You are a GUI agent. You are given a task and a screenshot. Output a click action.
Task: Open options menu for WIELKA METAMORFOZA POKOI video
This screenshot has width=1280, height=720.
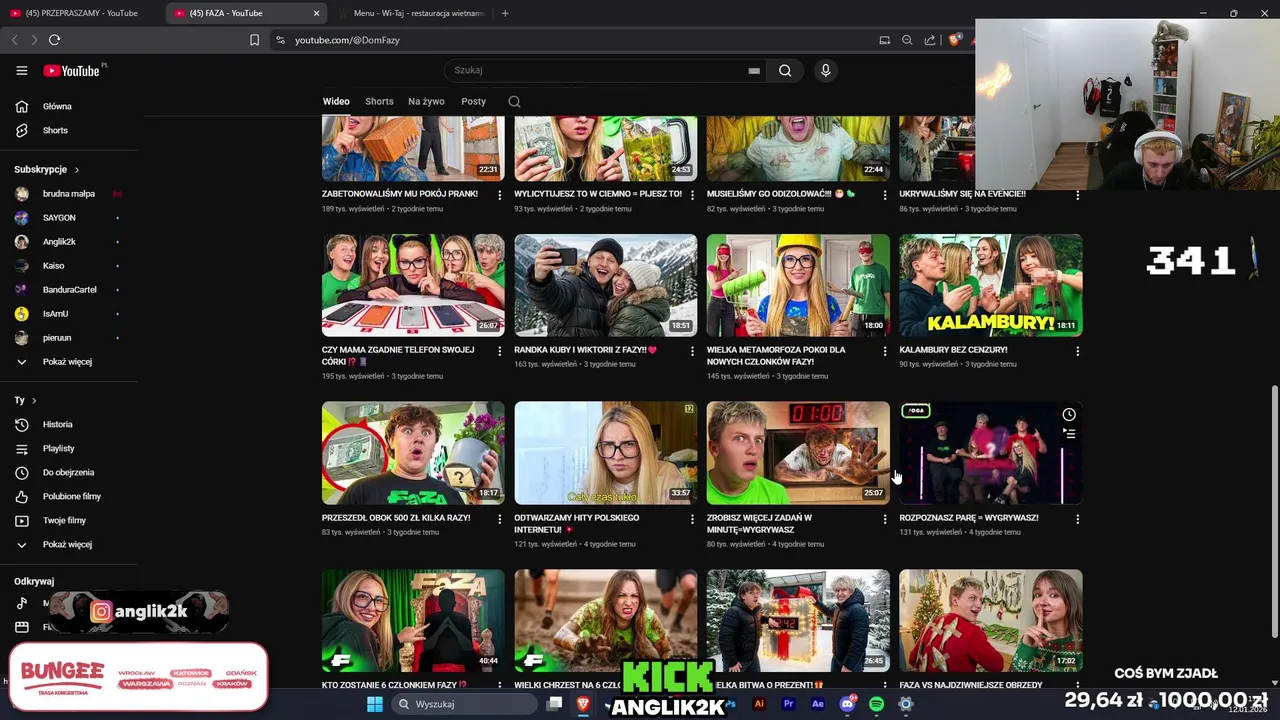(x=884, y=351)
